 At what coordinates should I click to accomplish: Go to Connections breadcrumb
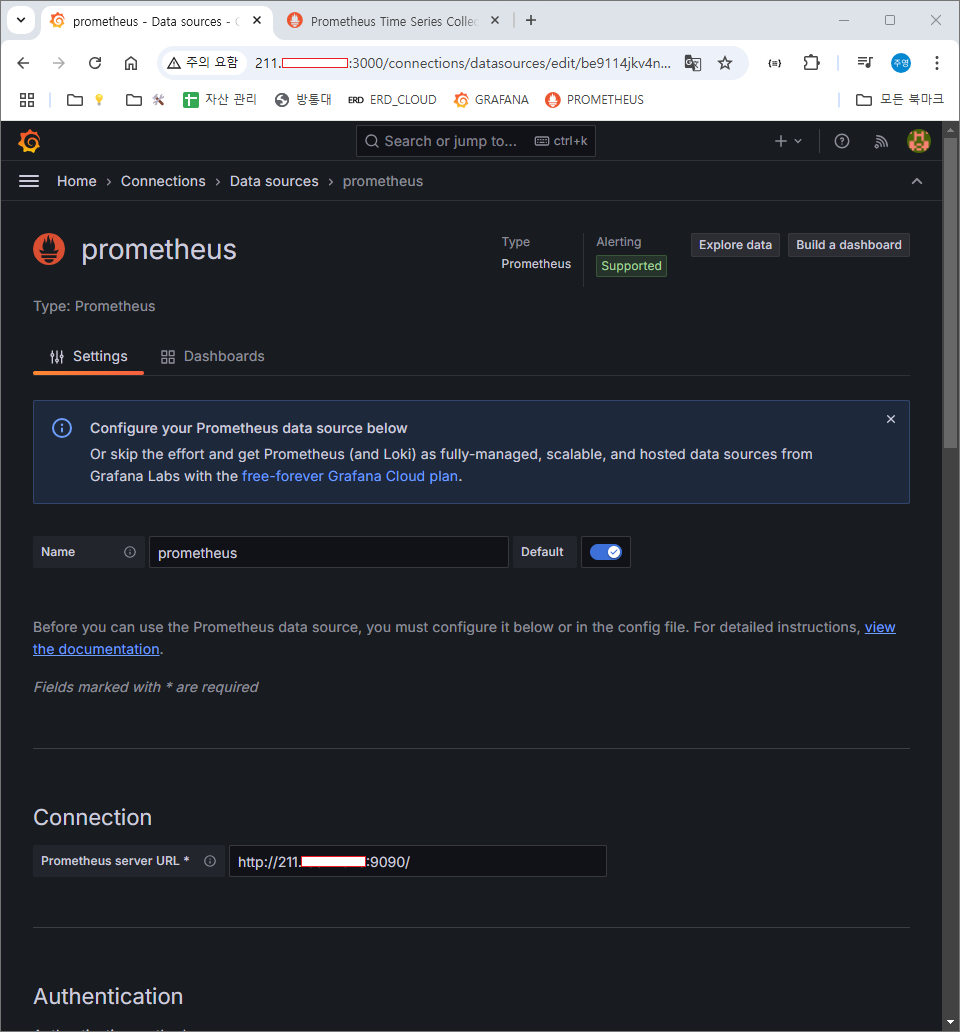click(163, 181)
